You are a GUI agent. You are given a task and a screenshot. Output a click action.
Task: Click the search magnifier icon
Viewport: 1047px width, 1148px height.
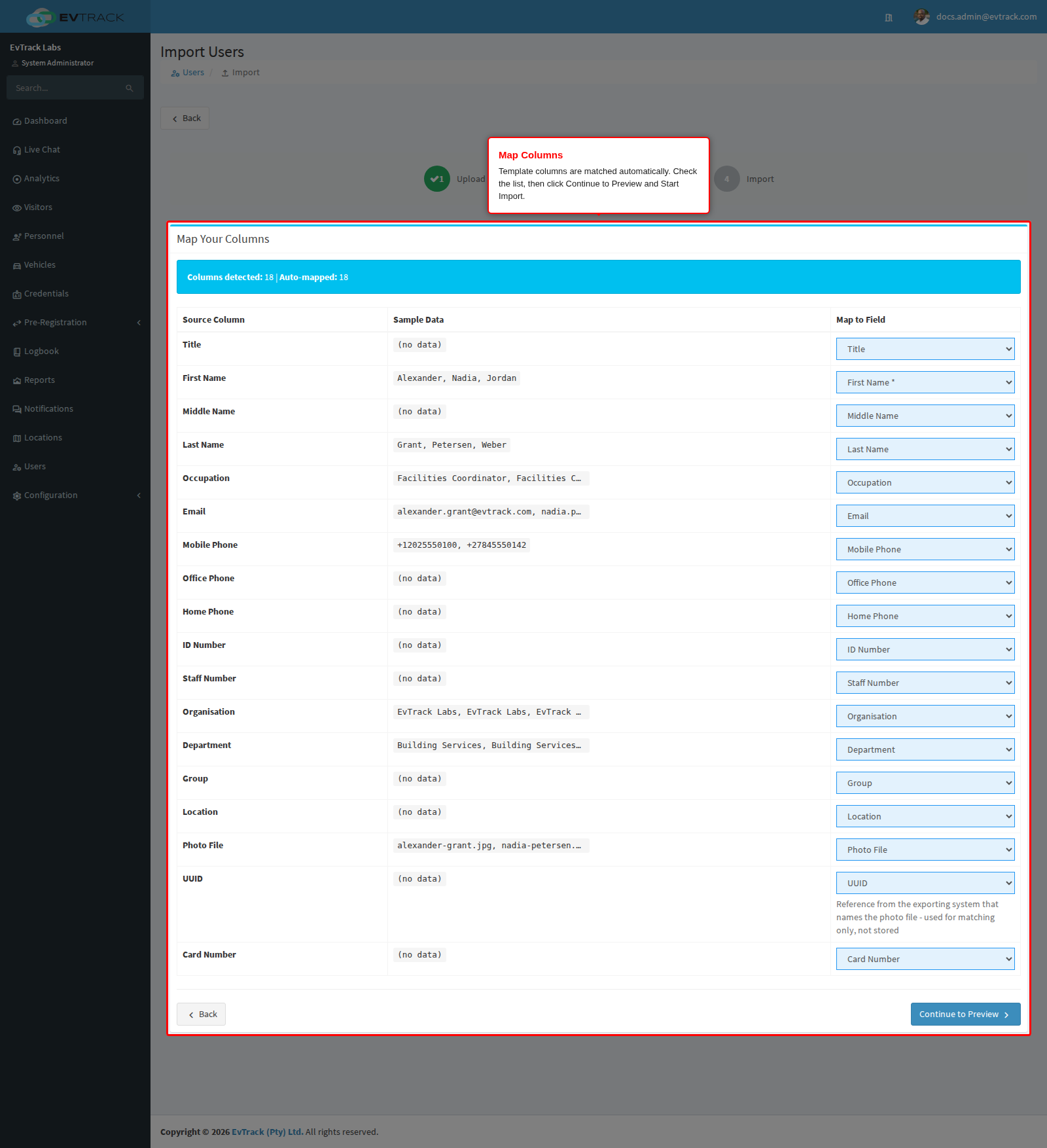coord(130,88)
